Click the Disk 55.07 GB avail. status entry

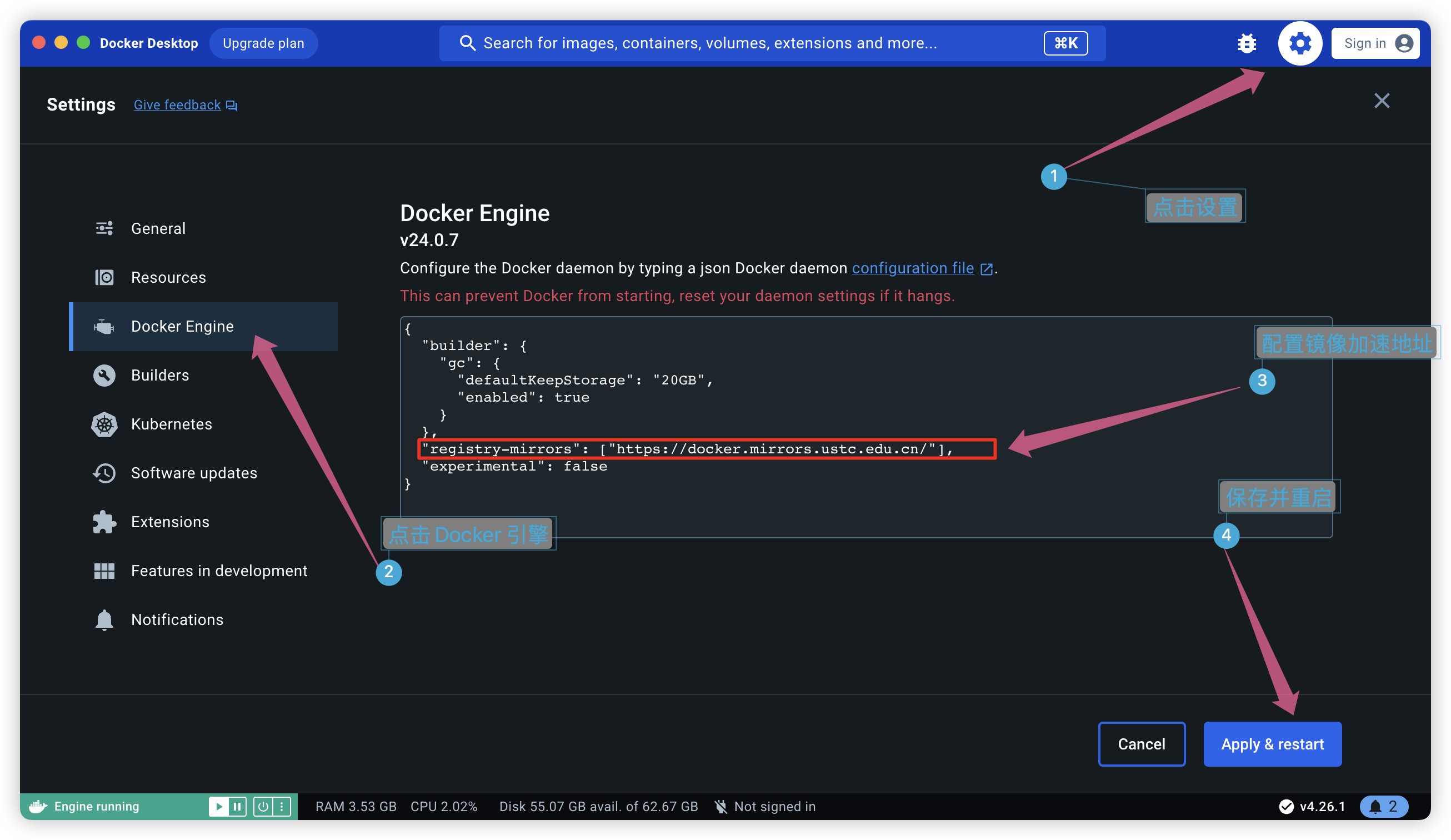(598, 807)
